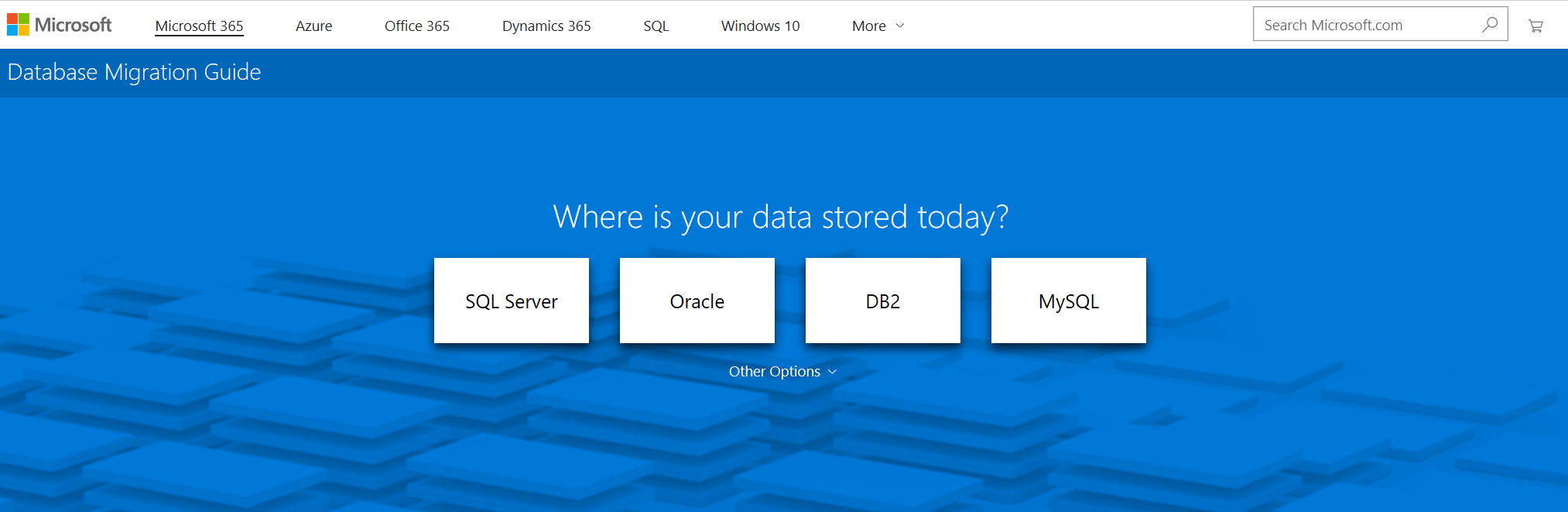Screen dimensions: 1568x512
Task: Select the MySQL tile
Action: [1068, 301]
